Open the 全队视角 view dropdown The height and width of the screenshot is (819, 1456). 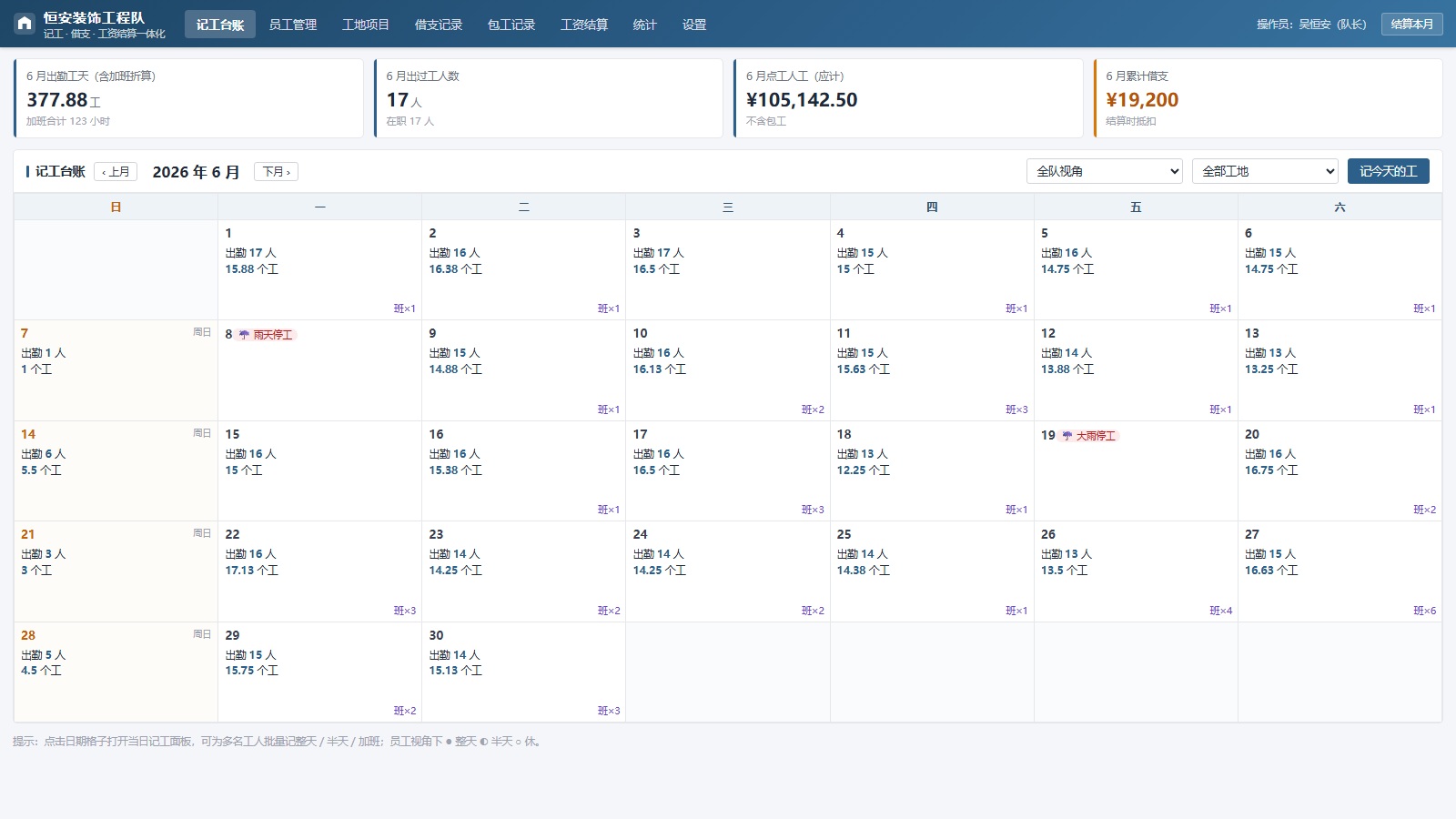(1105, 171)
